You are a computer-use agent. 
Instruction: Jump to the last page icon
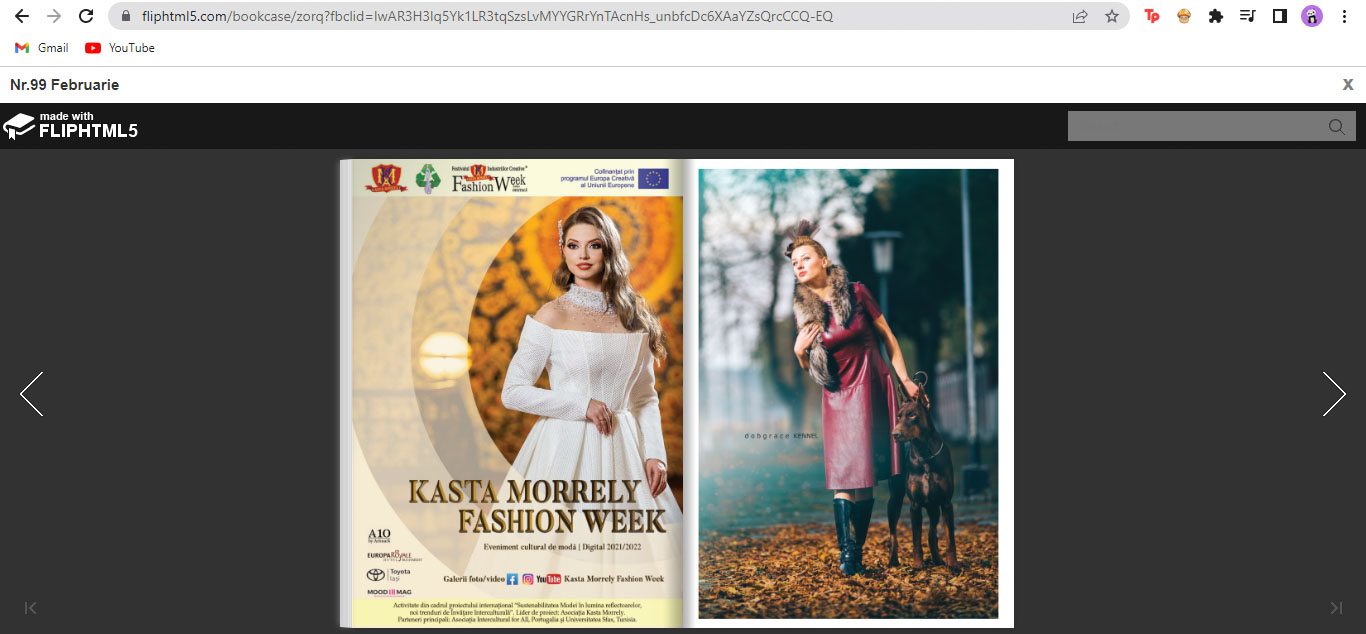pyautogui.click(x=1336, y=608)
